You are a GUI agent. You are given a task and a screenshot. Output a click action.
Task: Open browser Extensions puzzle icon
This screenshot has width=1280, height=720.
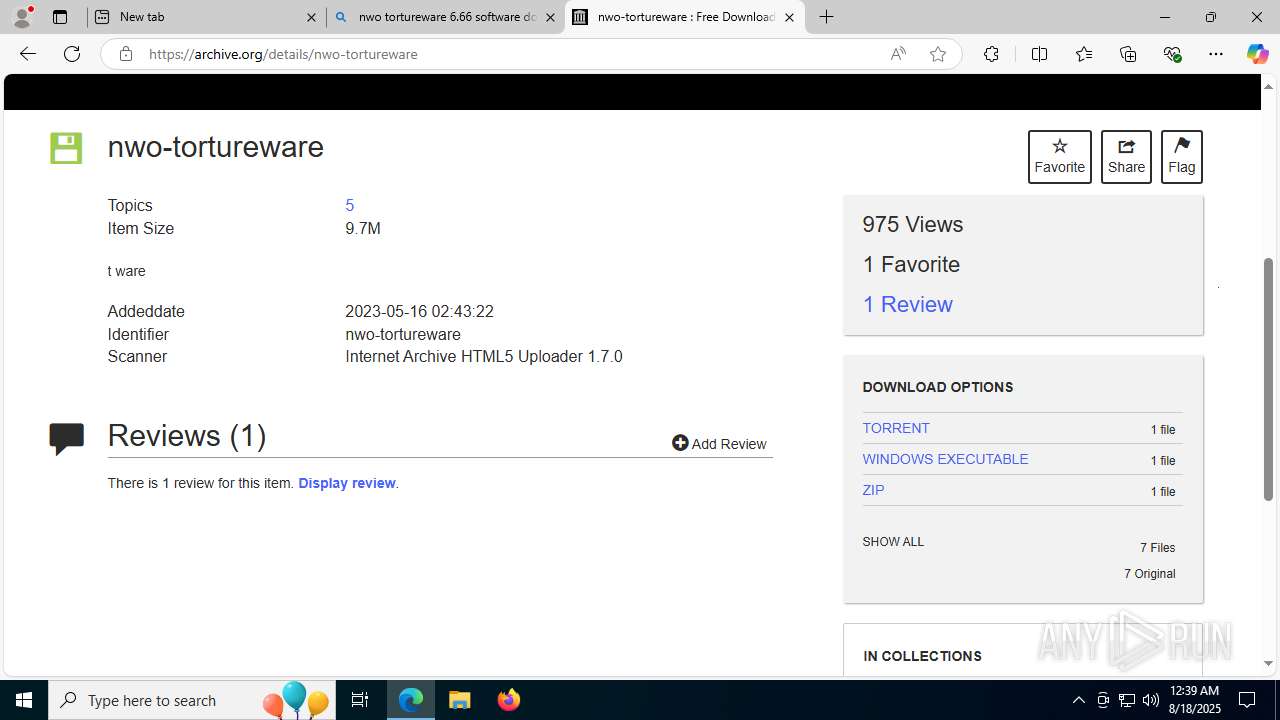click(991, 54)
